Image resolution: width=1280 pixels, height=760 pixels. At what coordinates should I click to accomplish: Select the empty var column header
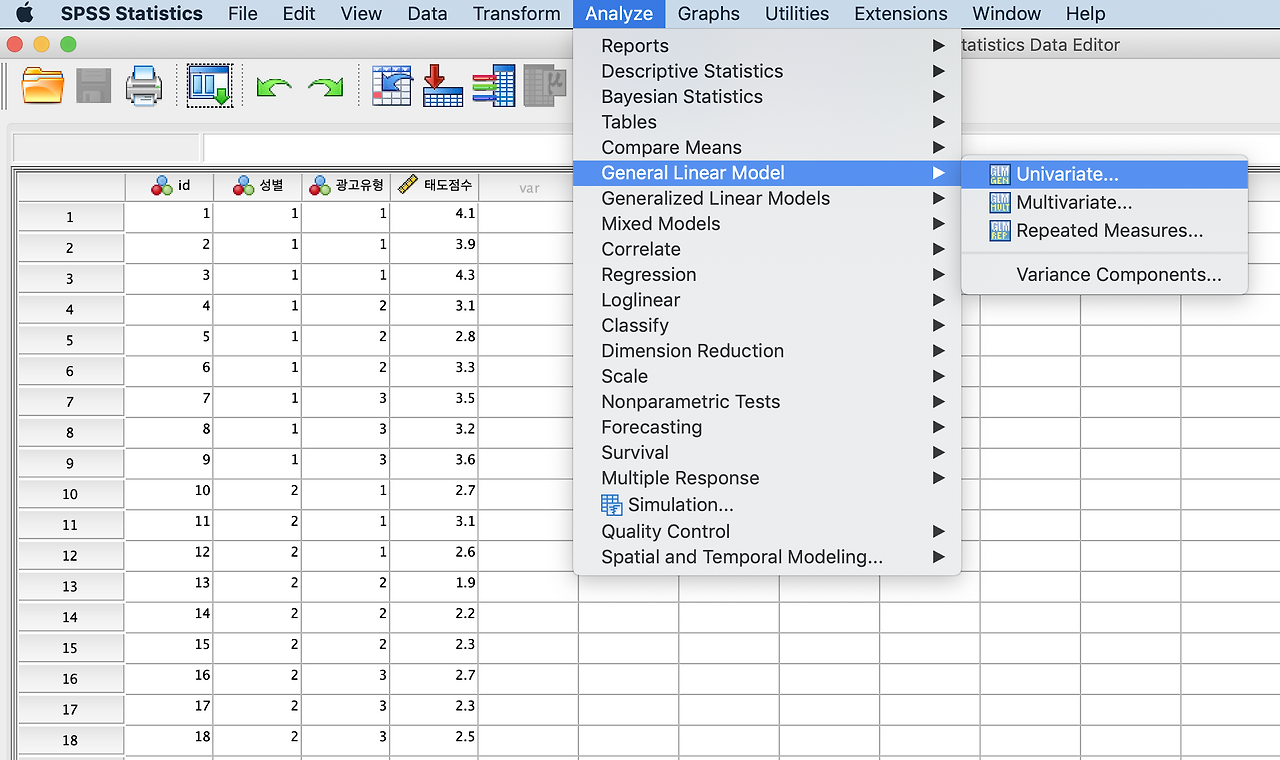coord(528,186)
